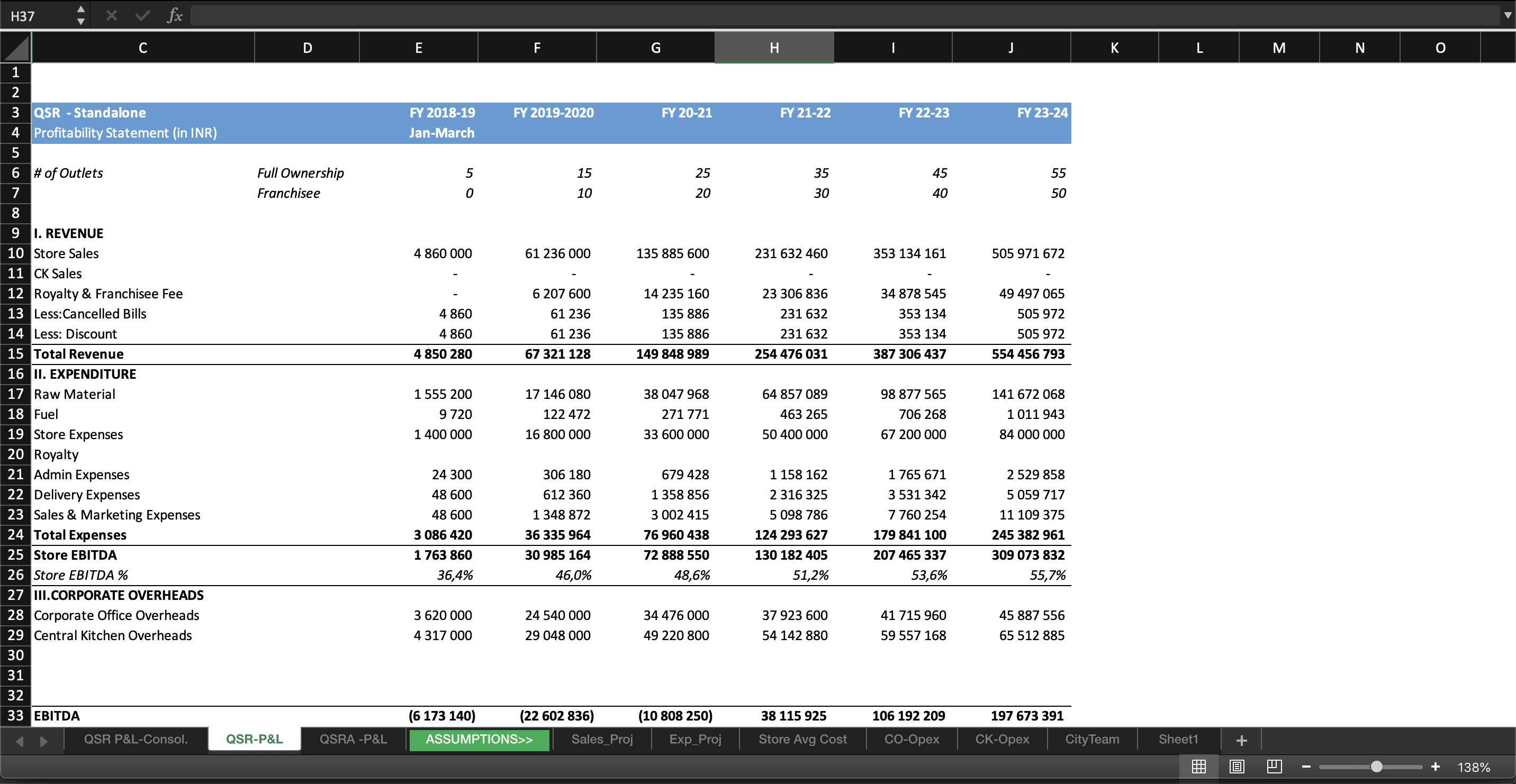
Task: Click the Cancel (X) icon beside formula bar
Action: coord(111,15)
